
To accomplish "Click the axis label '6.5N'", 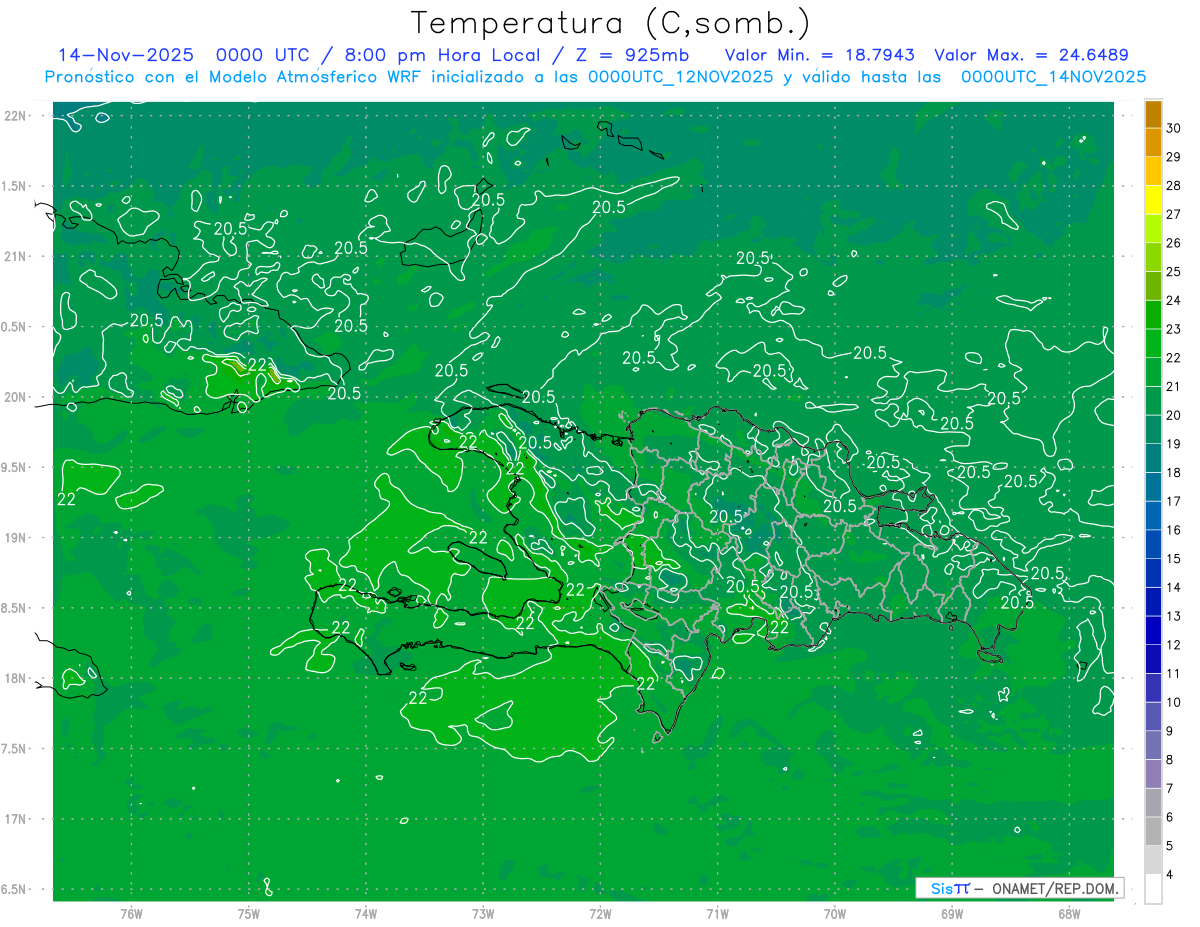I will point(14,889).
